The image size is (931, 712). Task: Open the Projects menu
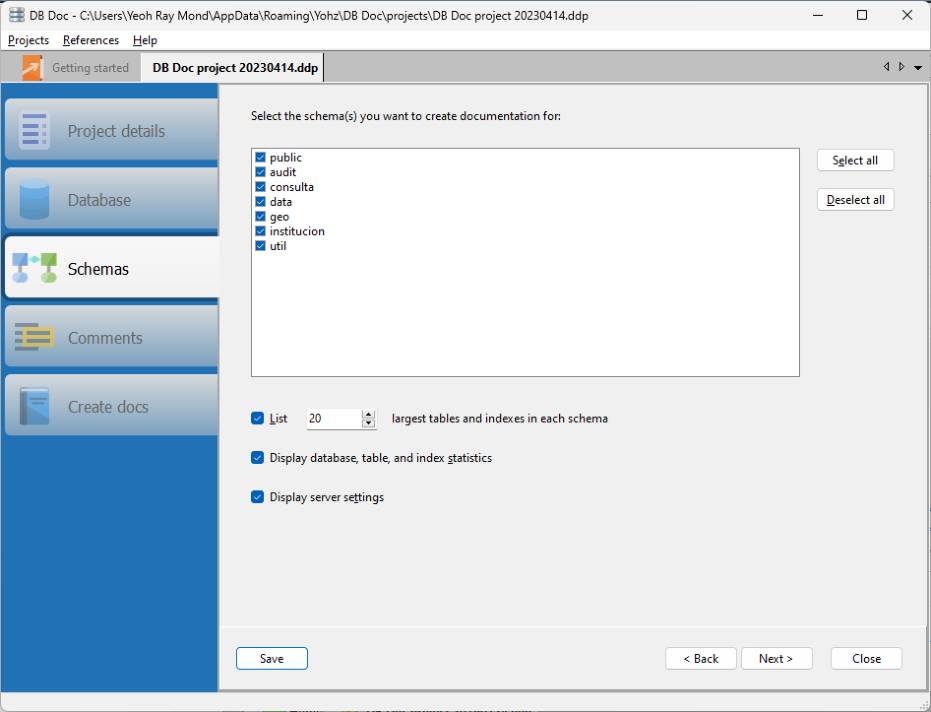click(x=28, y=40)
